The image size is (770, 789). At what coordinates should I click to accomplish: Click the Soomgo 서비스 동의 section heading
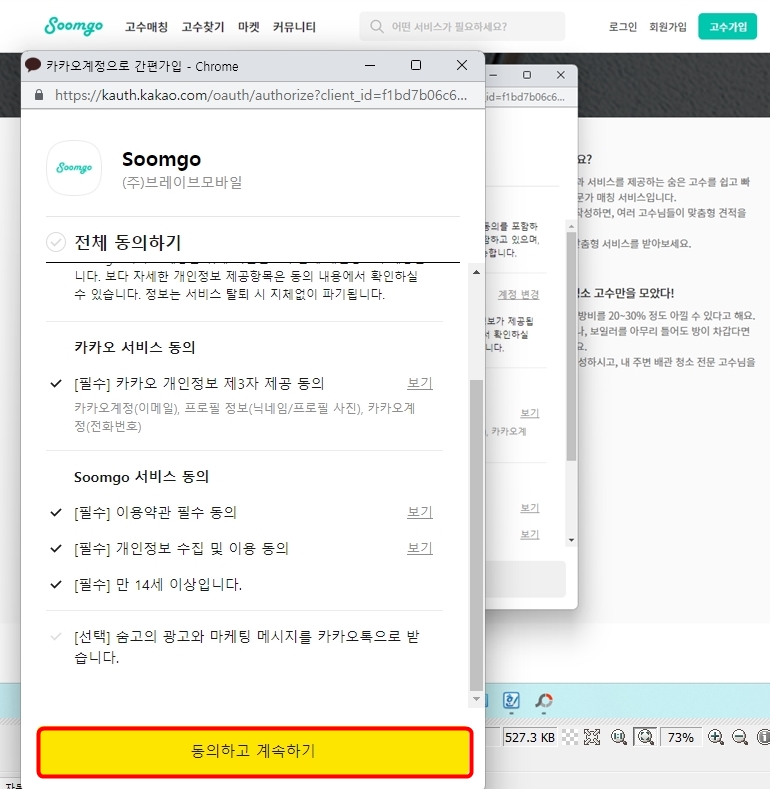pos(141,477)
